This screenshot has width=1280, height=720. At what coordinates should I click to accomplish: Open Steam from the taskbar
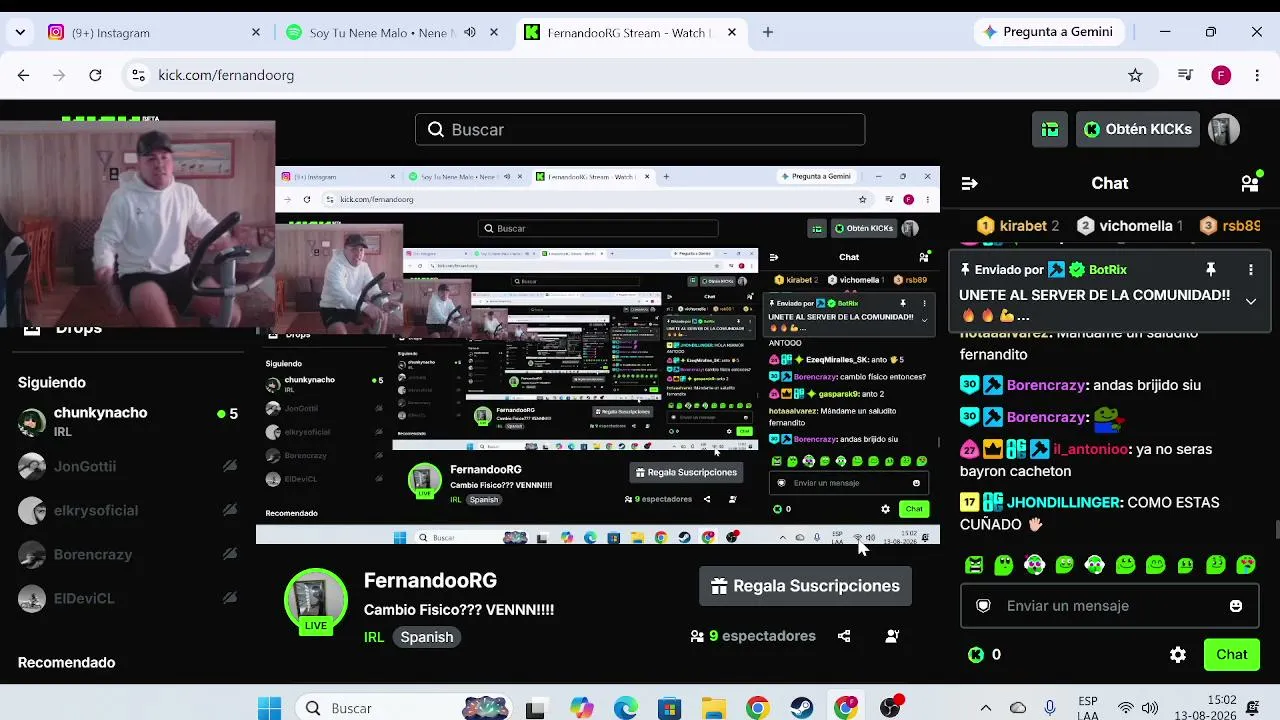[x=802, y=708]
